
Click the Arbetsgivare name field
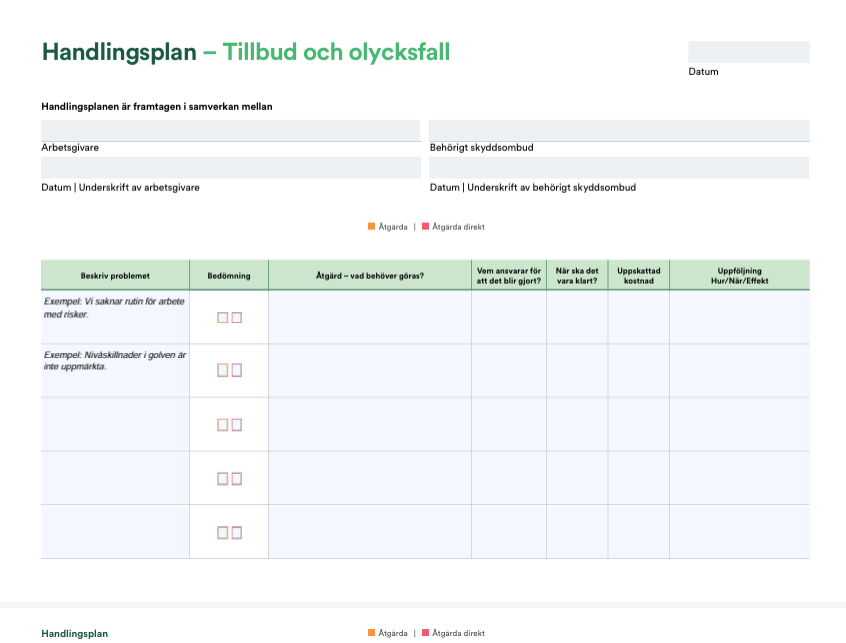tap(230, 131)
